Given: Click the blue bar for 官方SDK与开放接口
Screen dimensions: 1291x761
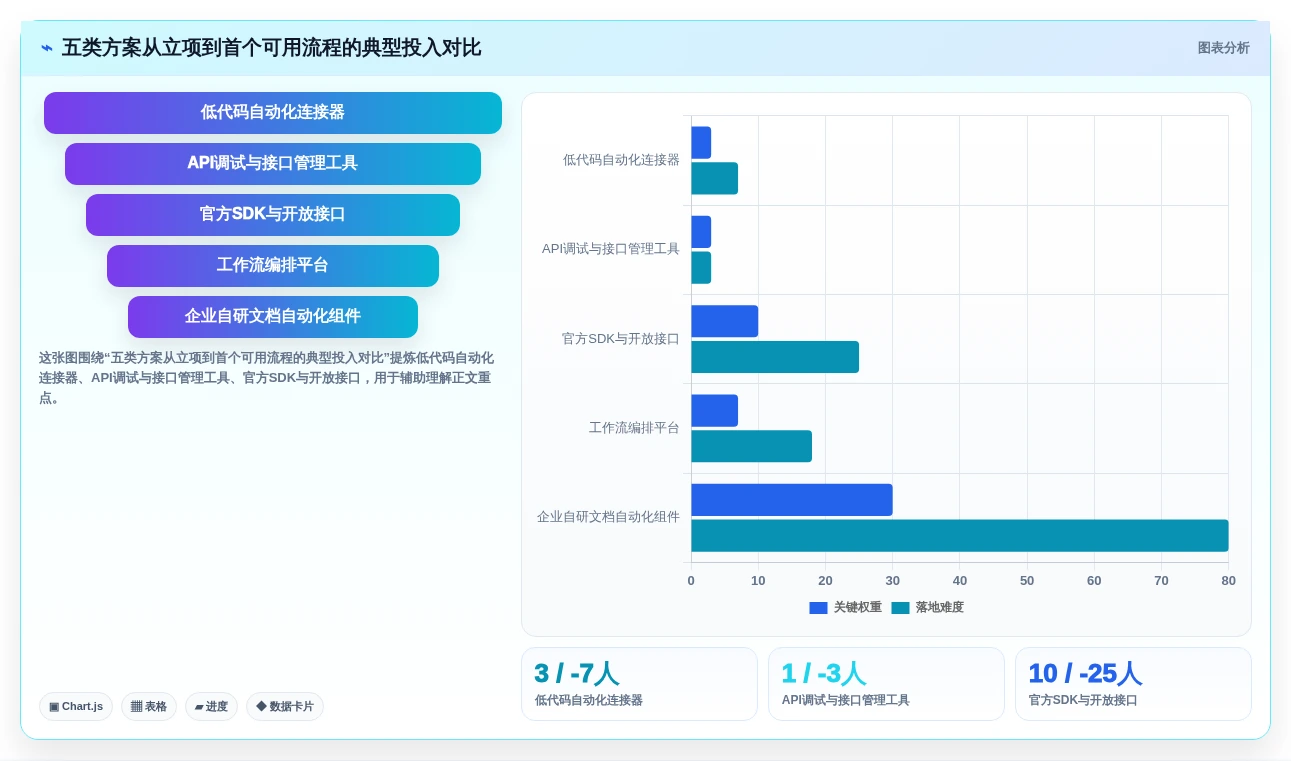Looking at the screenshot, I should 724,321.
